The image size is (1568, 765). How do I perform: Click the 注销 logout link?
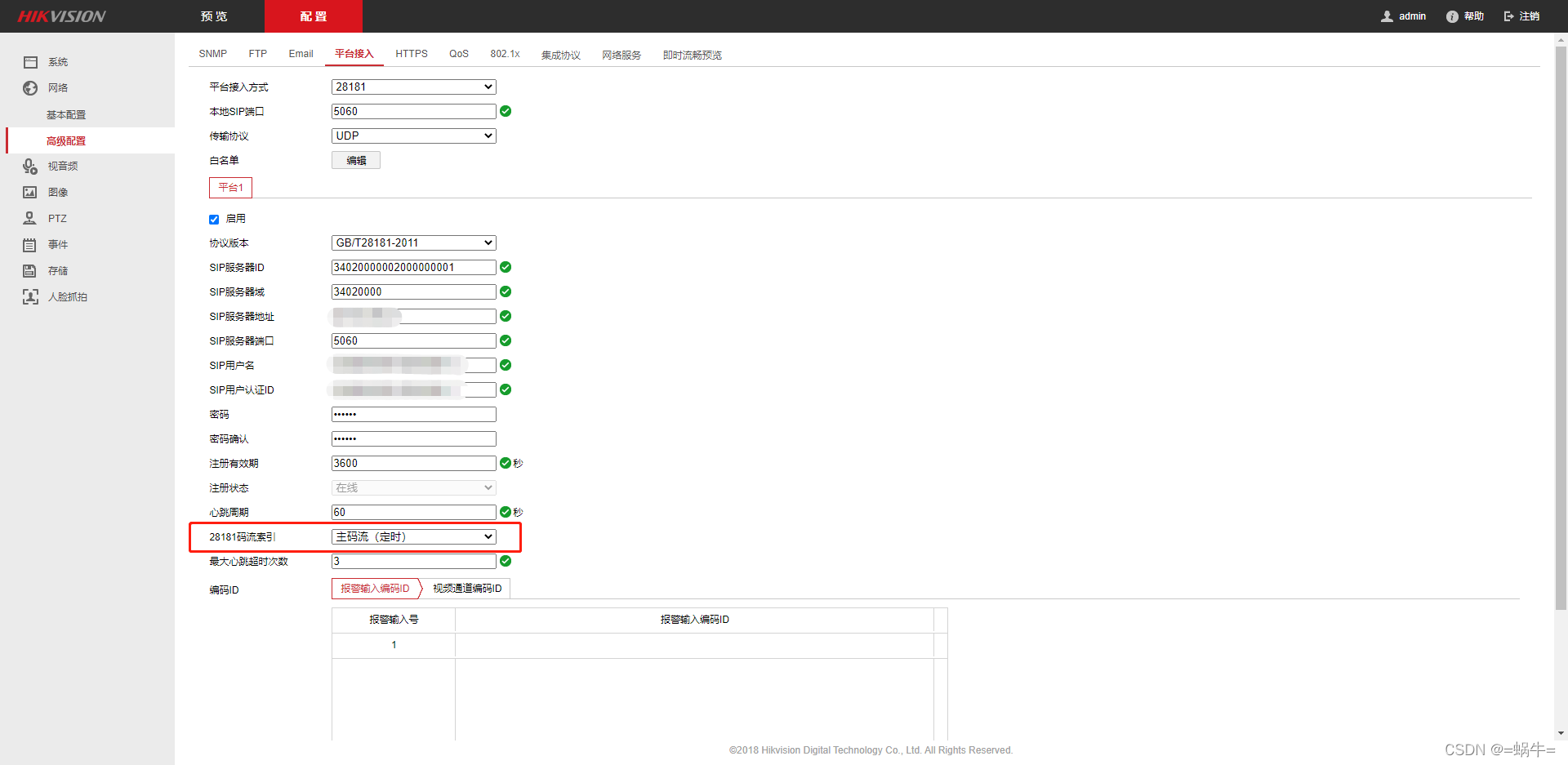[x=1530, y=16]
